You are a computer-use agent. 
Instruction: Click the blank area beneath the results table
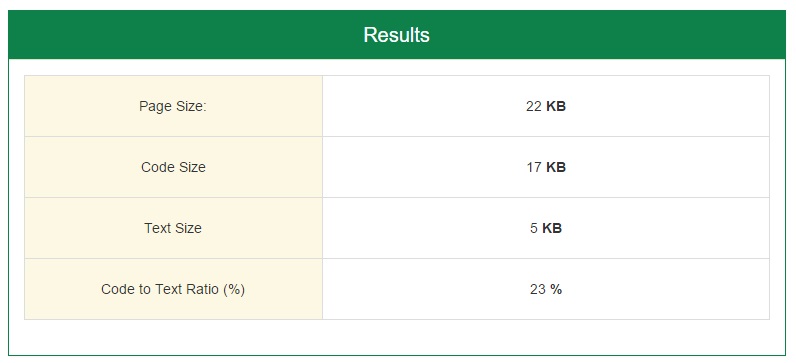[x=396, y=337]
